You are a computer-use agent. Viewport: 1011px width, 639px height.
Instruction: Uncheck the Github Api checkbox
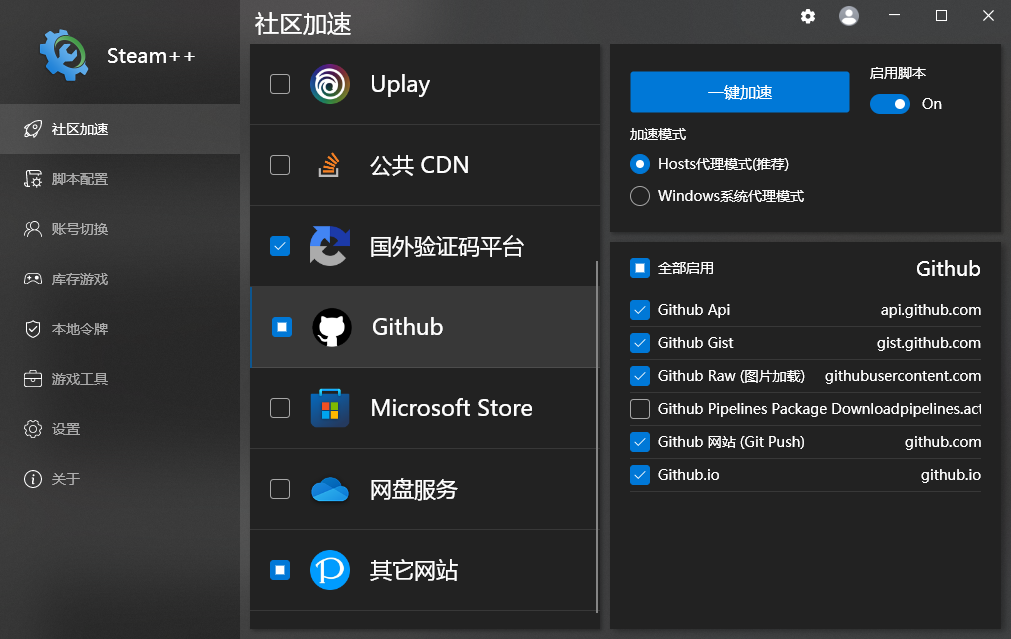(640, 310)
